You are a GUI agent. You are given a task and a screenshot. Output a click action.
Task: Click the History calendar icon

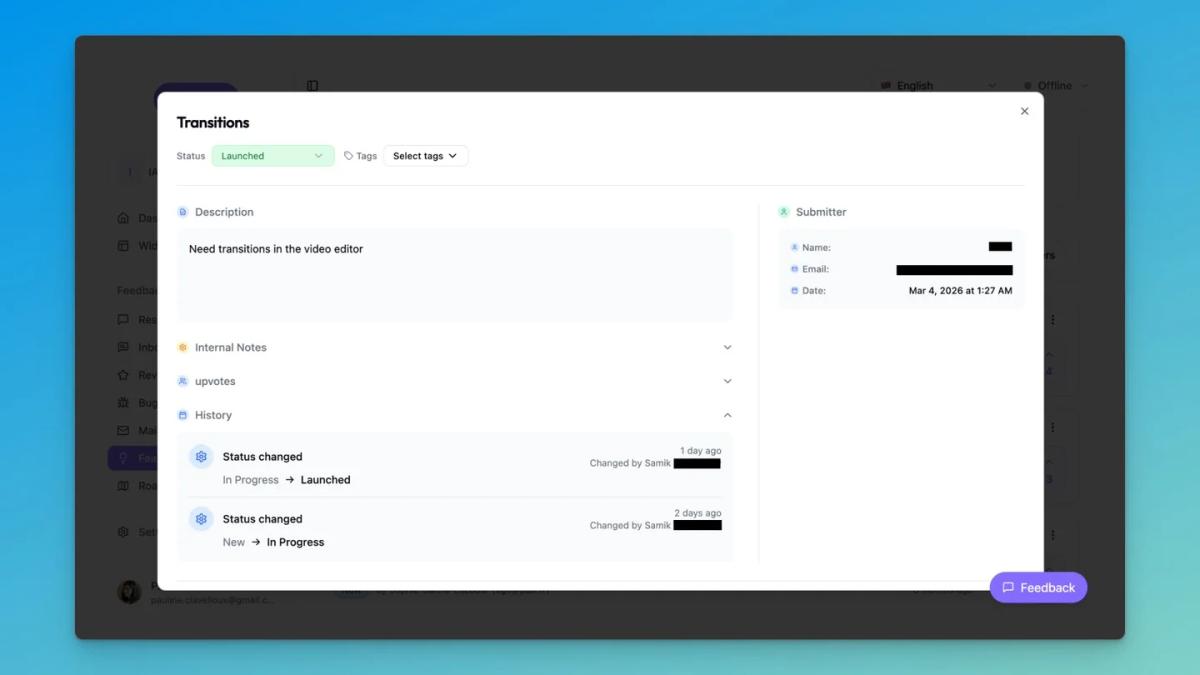tap(183, 415)
